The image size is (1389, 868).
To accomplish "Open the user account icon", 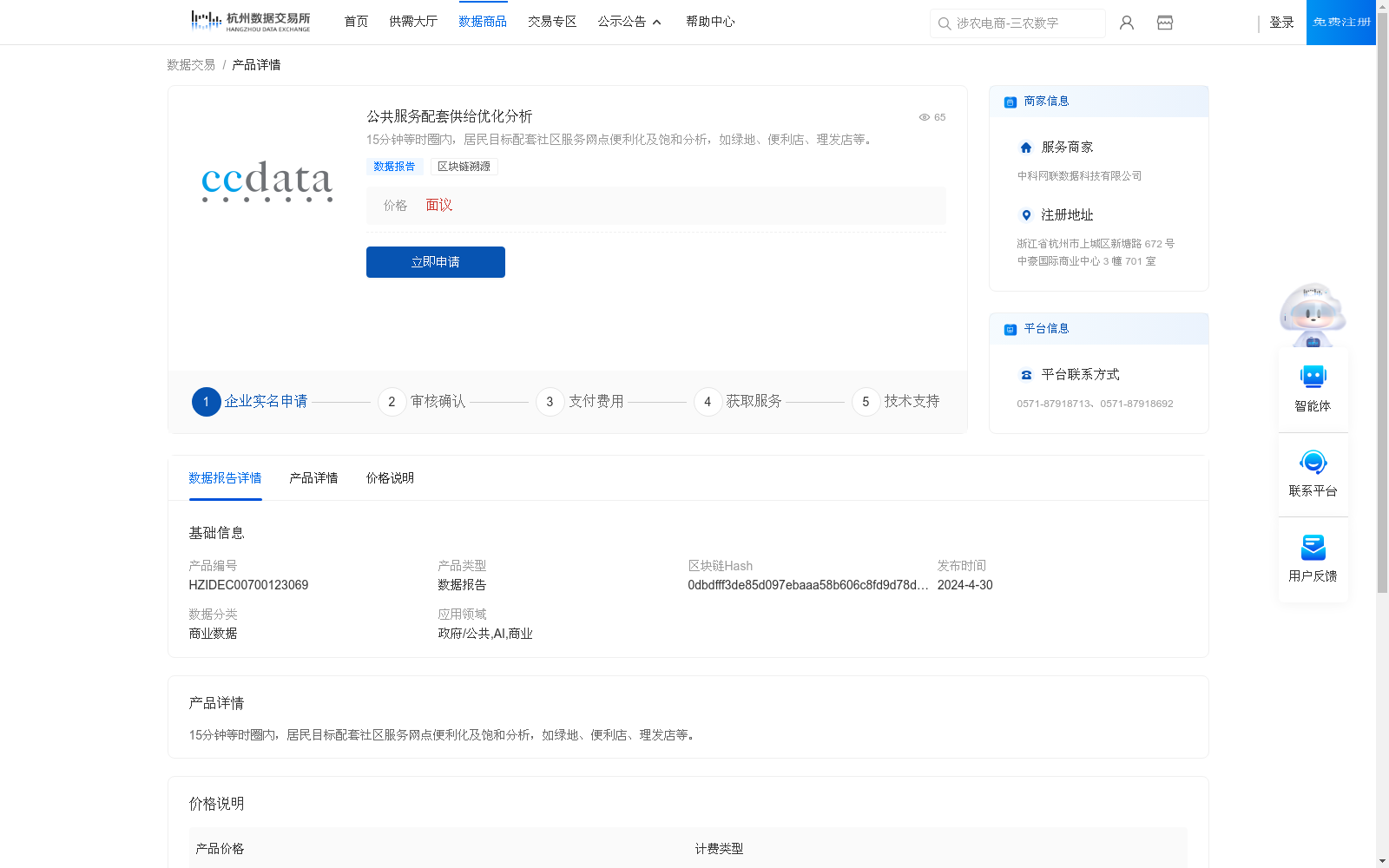I will coord(1127,23).
